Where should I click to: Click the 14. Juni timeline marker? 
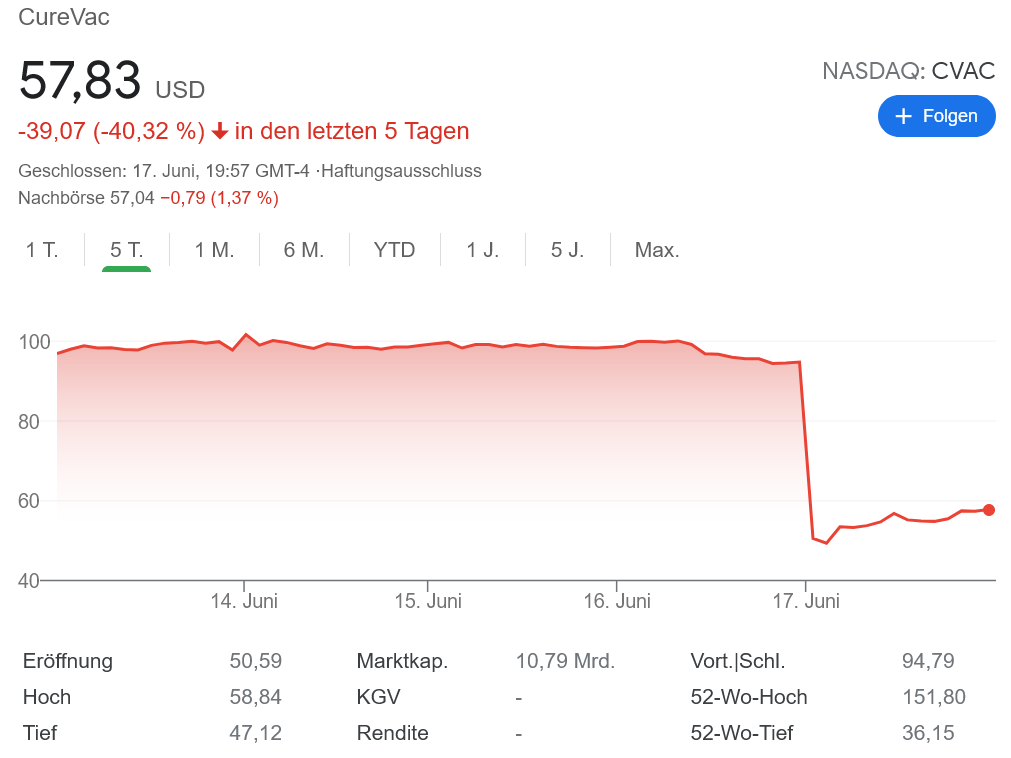pos(244,601)
